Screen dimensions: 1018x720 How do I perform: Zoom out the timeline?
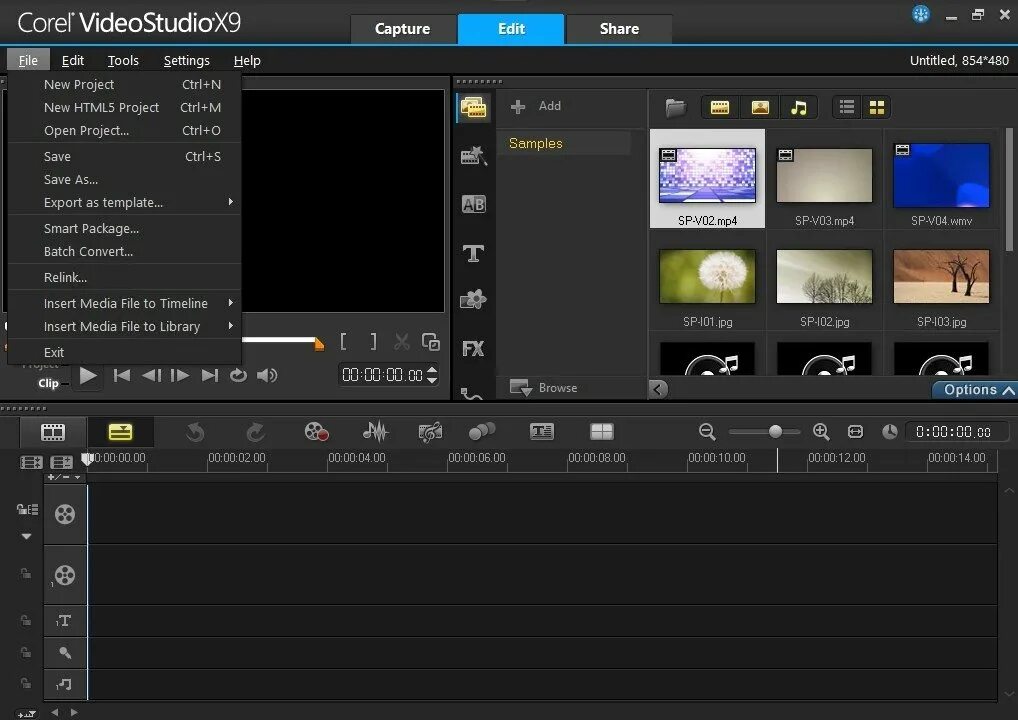click(707, 432)
